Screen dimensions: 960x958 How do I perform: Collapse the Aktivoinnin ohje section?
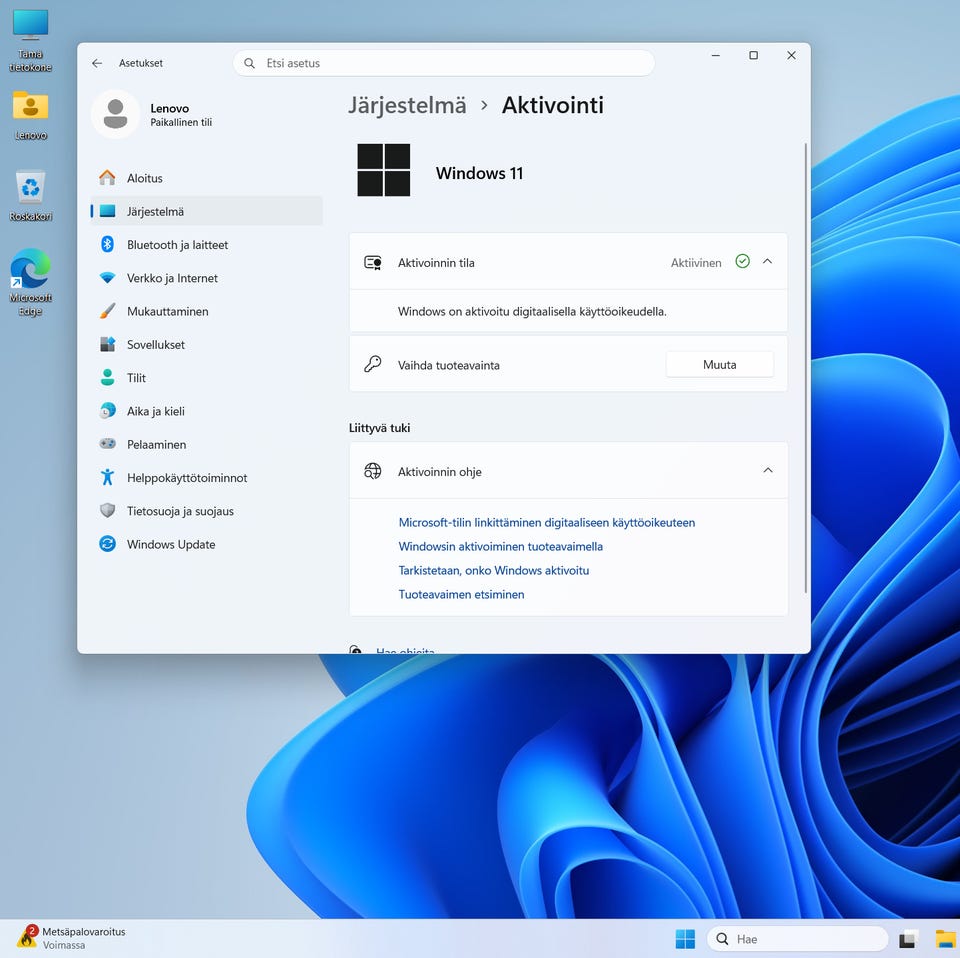click(768, 470)
